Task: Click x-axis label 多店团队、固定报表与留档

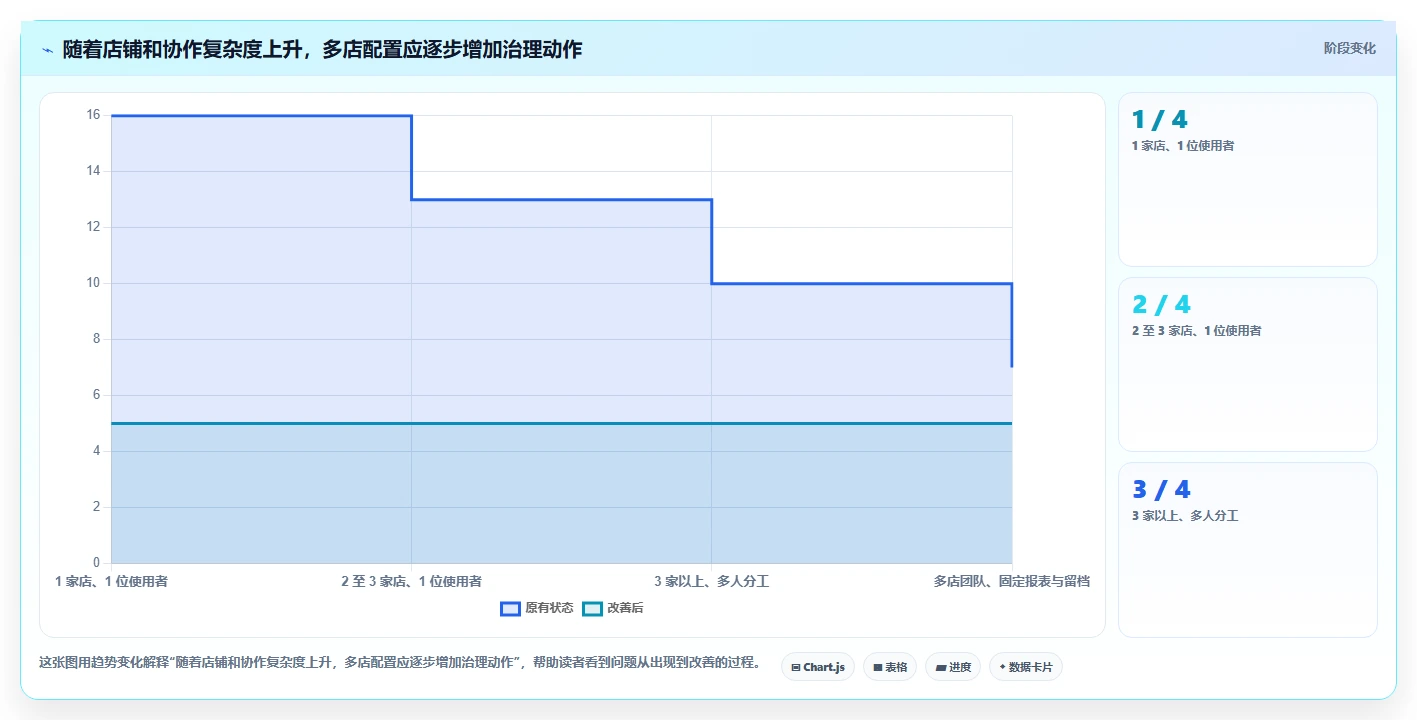Action: 1012,581
